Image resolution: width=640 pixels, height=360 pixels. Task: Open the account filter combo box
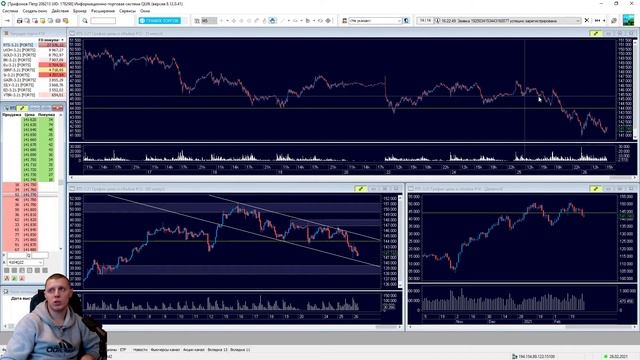point(375,20)
